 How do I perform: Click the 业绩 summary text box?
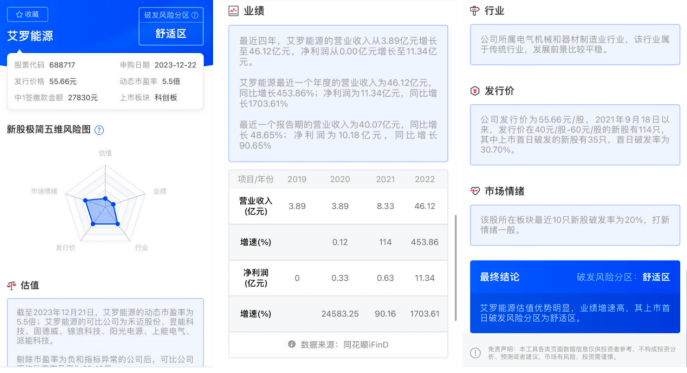(x=338, y=93)
